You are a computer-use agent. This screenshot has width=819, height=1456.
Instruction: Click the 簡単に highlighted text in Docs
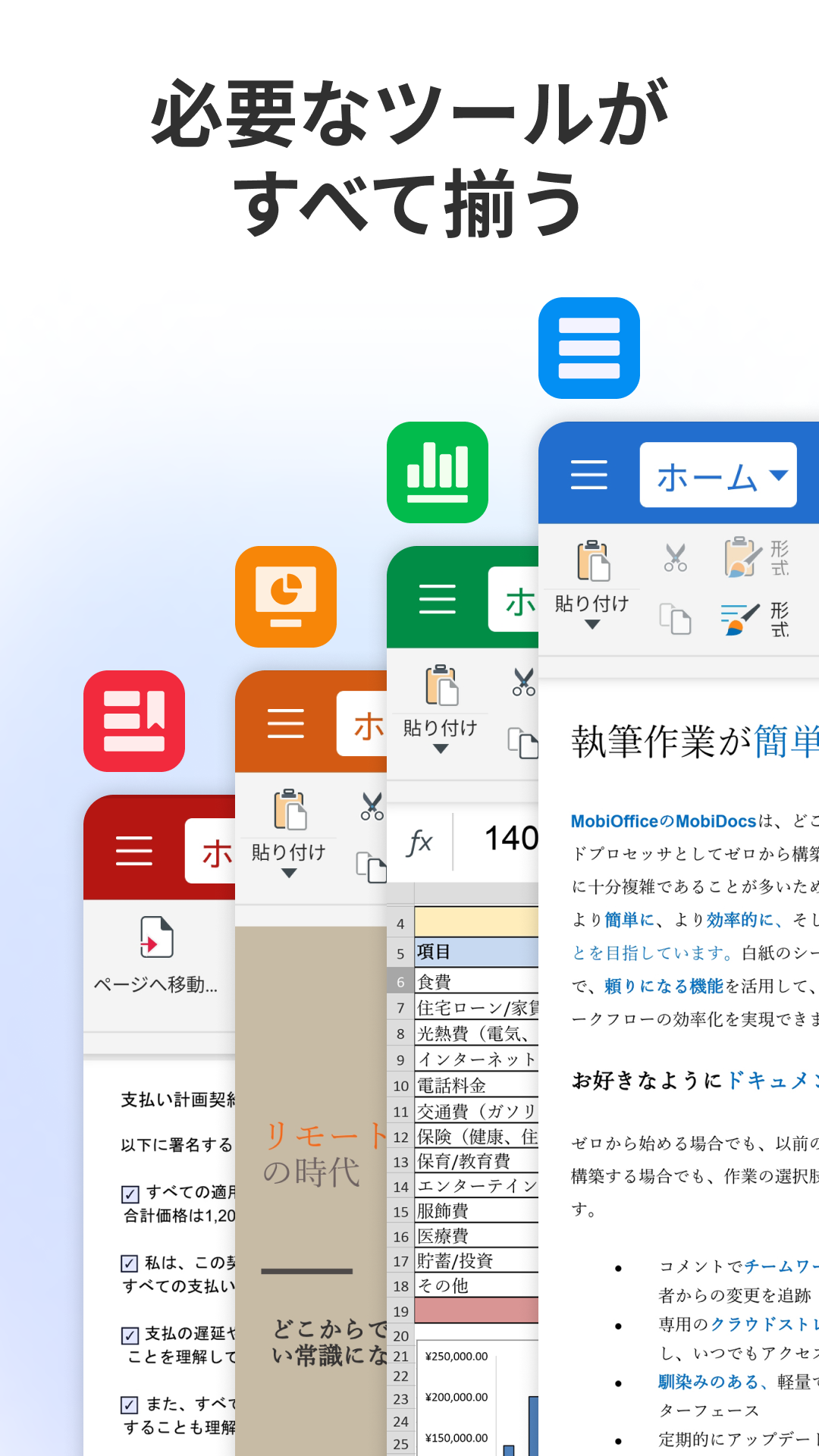(629, 920)
